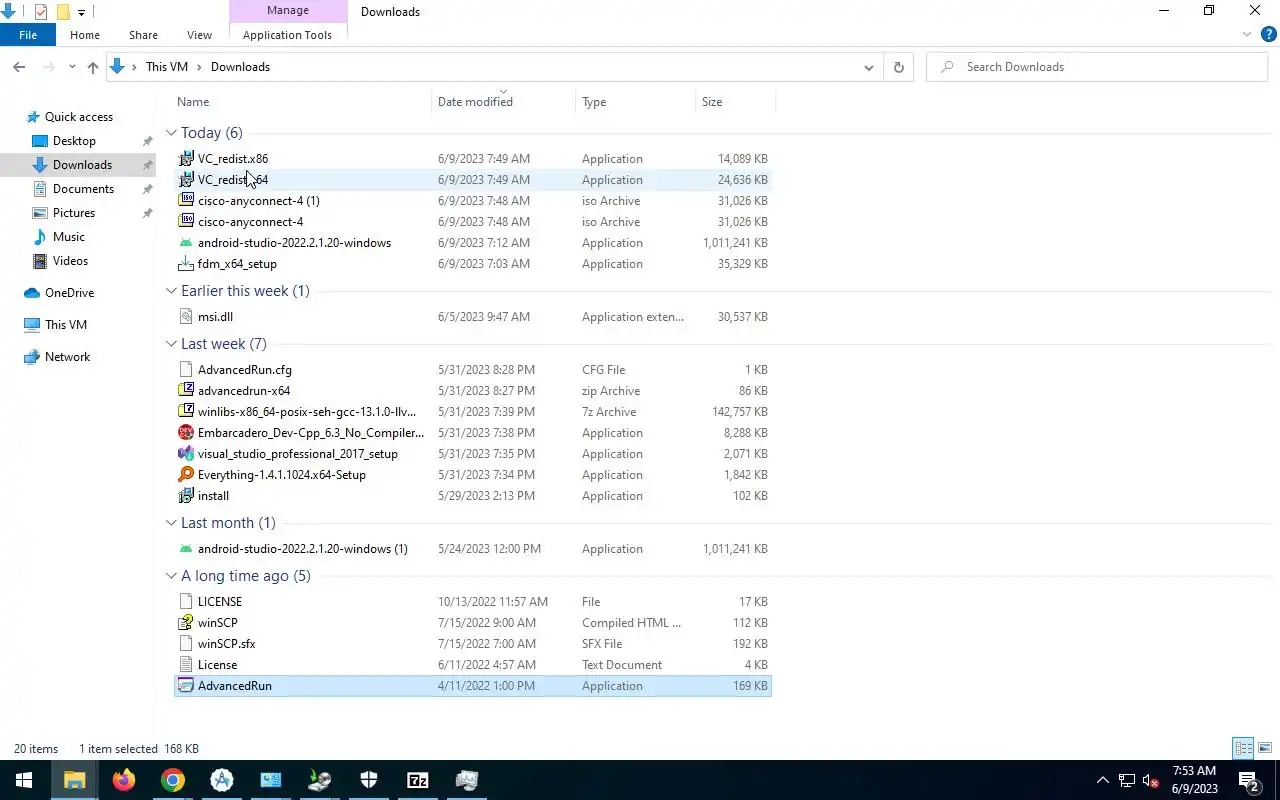Open Windows Security shield on taskbar
The image size is (1280, 800).
pos(369,780)
